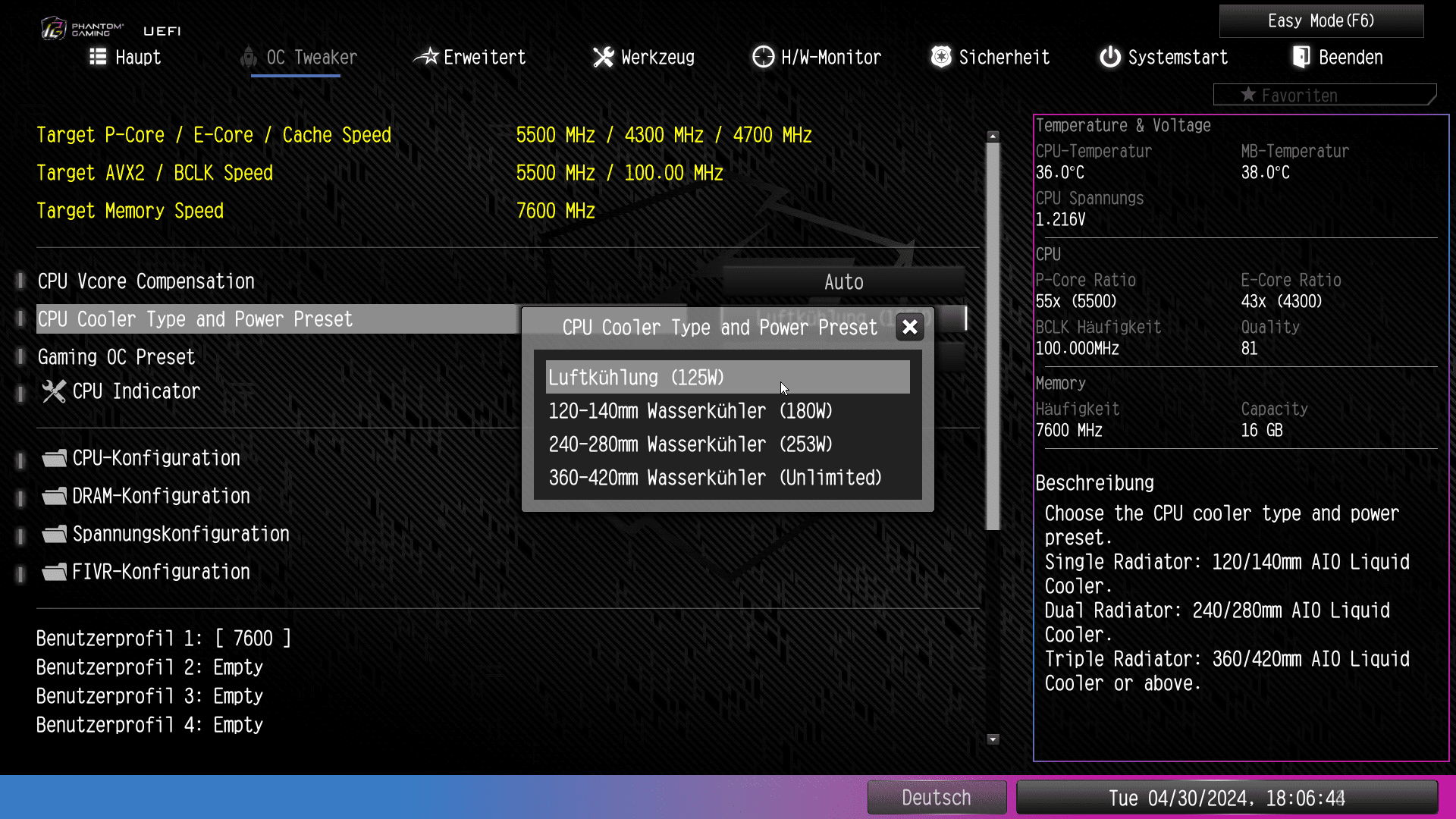Click the Werkzeug wrench icon
The image size is (1456, 819).
tap(604, 57)
